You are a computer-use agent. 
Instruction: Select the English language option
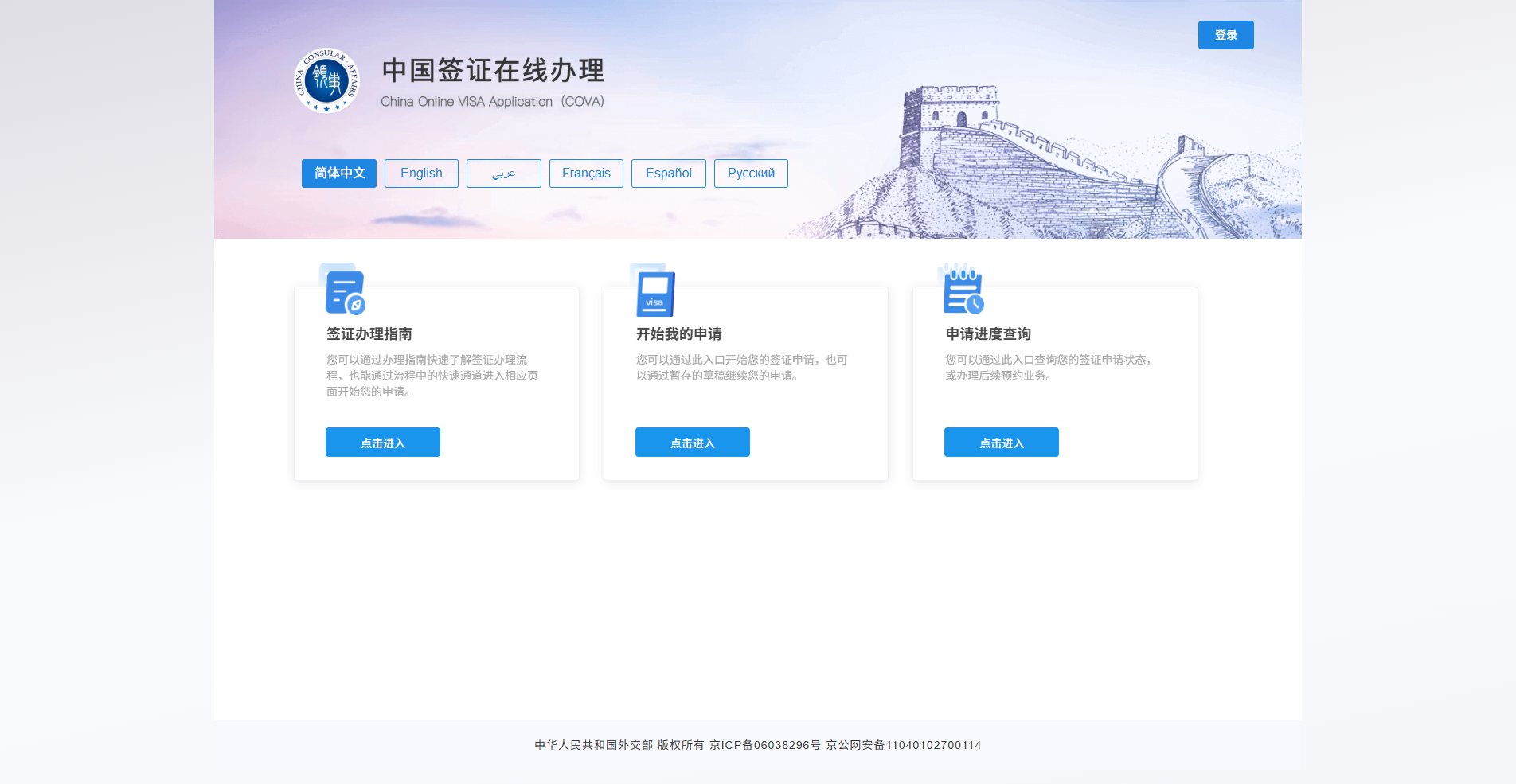(421, 173)
